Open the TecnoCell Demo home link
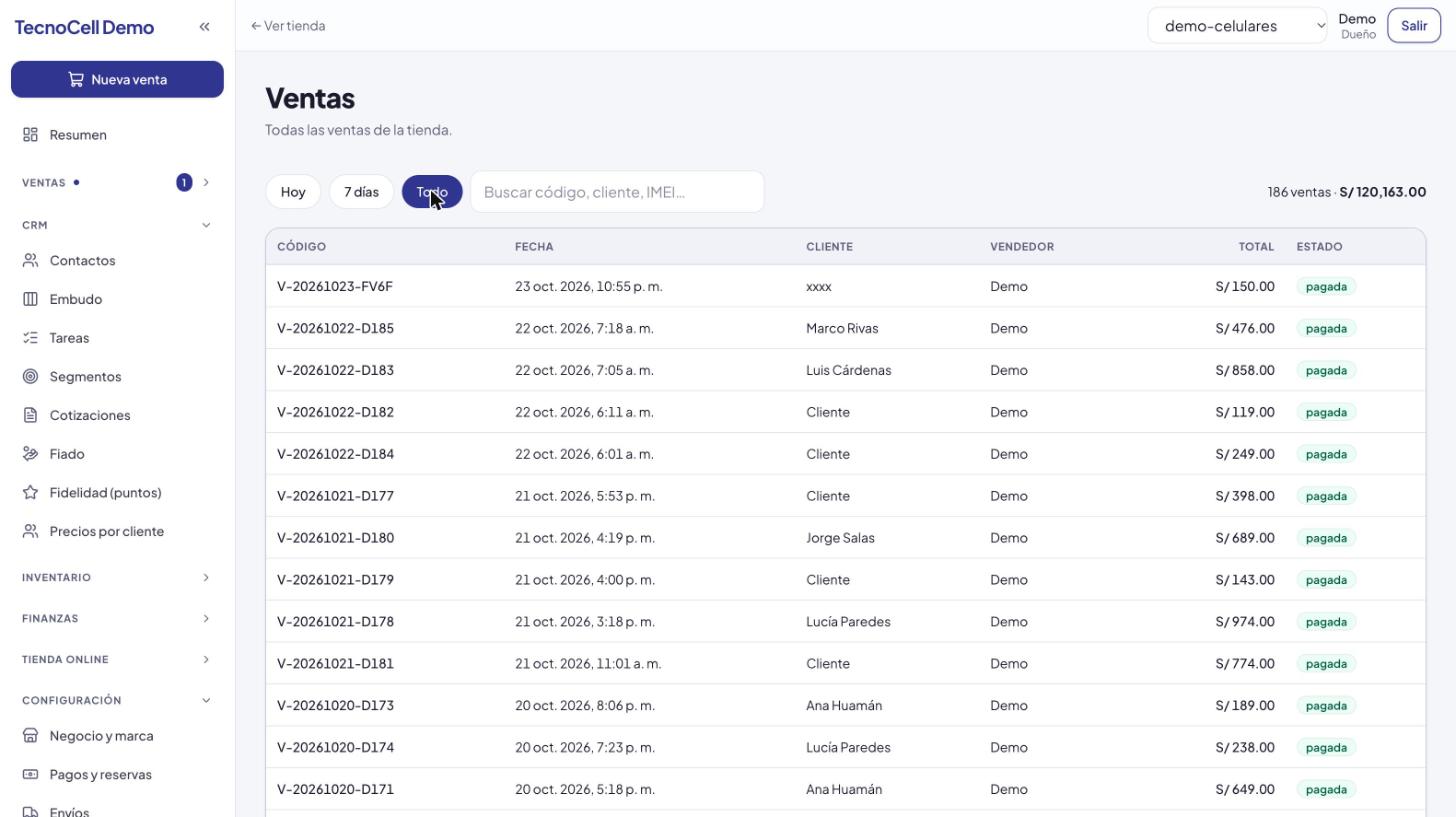The height and width of the screenshot is (817, 1456). point(84,27)
